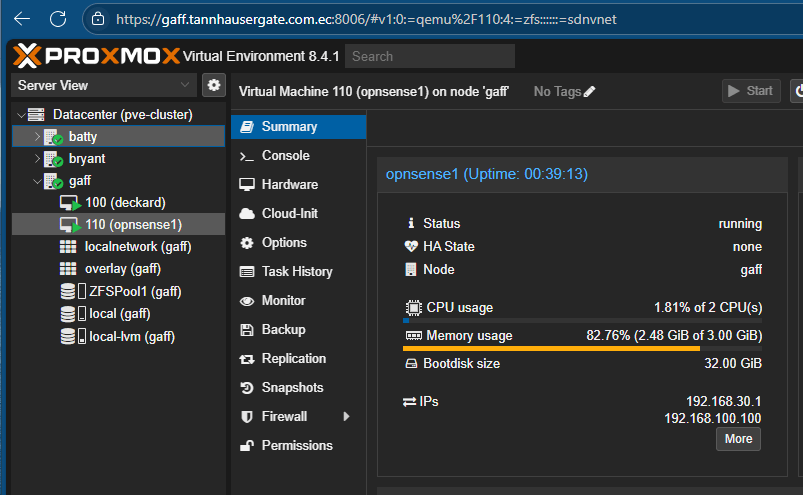Open the Snapshots section
This screenshot has height=495, width=803.
coord(292,387)
